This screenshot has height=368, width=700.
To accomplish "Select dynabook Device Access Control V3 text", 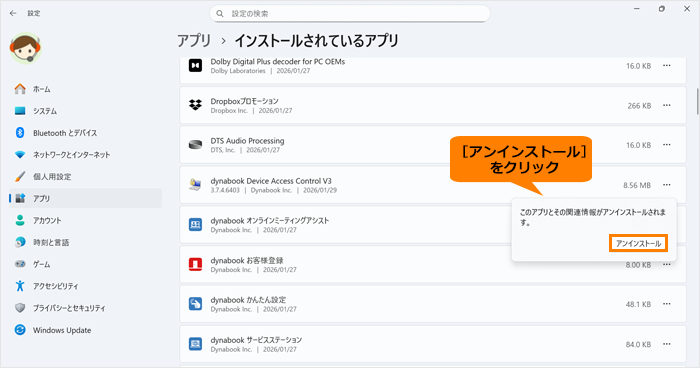I will pos(271,181).
